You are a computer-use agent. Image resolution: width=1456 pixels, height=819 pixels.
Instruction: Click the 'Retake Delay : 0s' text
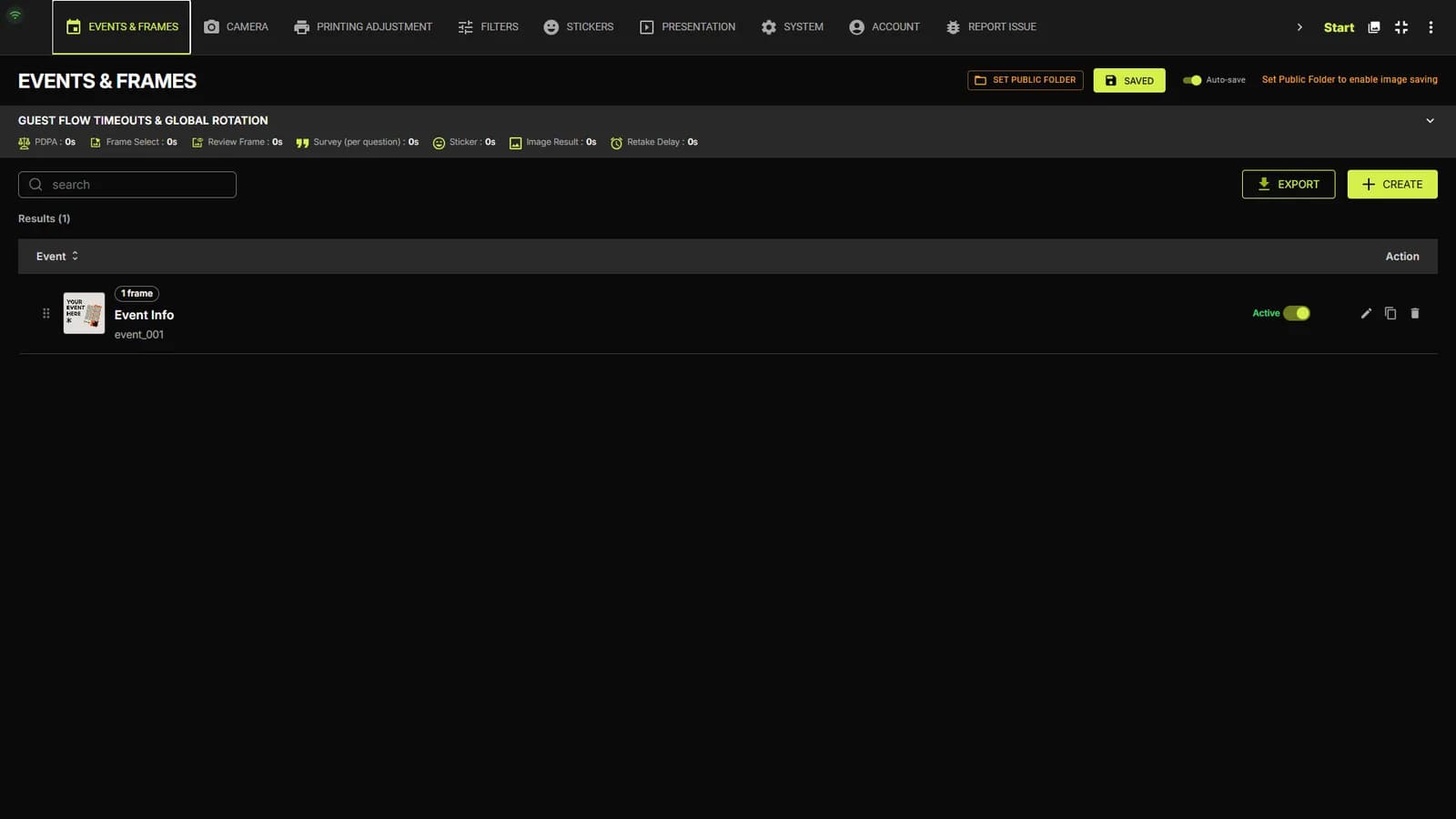click(x=662, y=142)
